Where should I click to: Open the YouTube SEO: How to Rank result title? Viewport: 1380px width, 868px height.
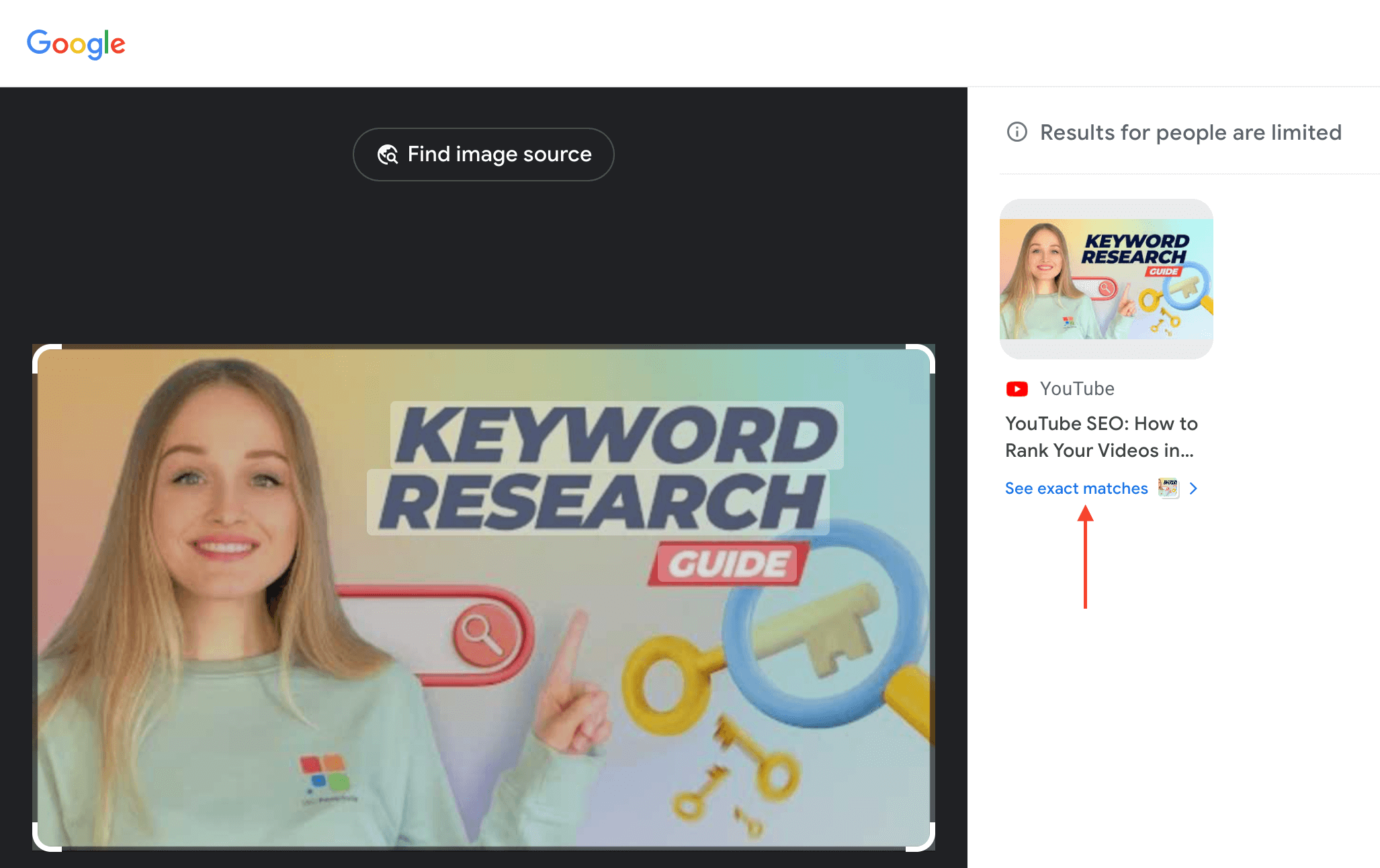click(1101, 437)
